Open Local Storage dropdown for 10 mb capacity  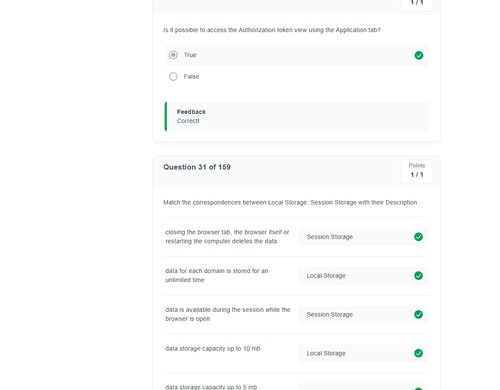tap(363, 353)
